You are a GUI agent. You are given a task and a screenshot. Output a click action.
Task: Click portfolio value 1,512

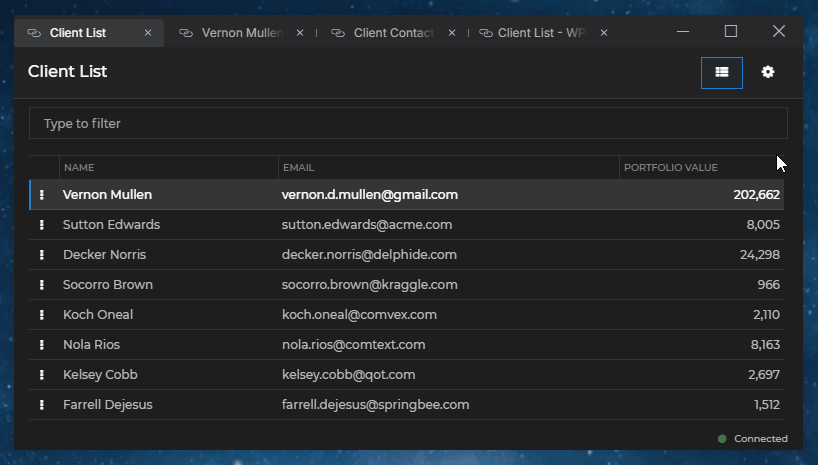coord(767,405)
